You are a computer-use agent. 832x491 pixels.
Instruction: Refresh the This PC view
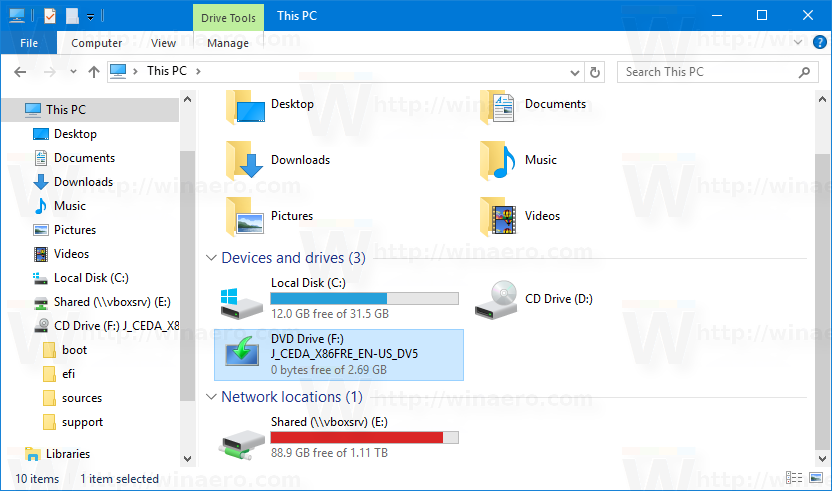coord(595,72)
